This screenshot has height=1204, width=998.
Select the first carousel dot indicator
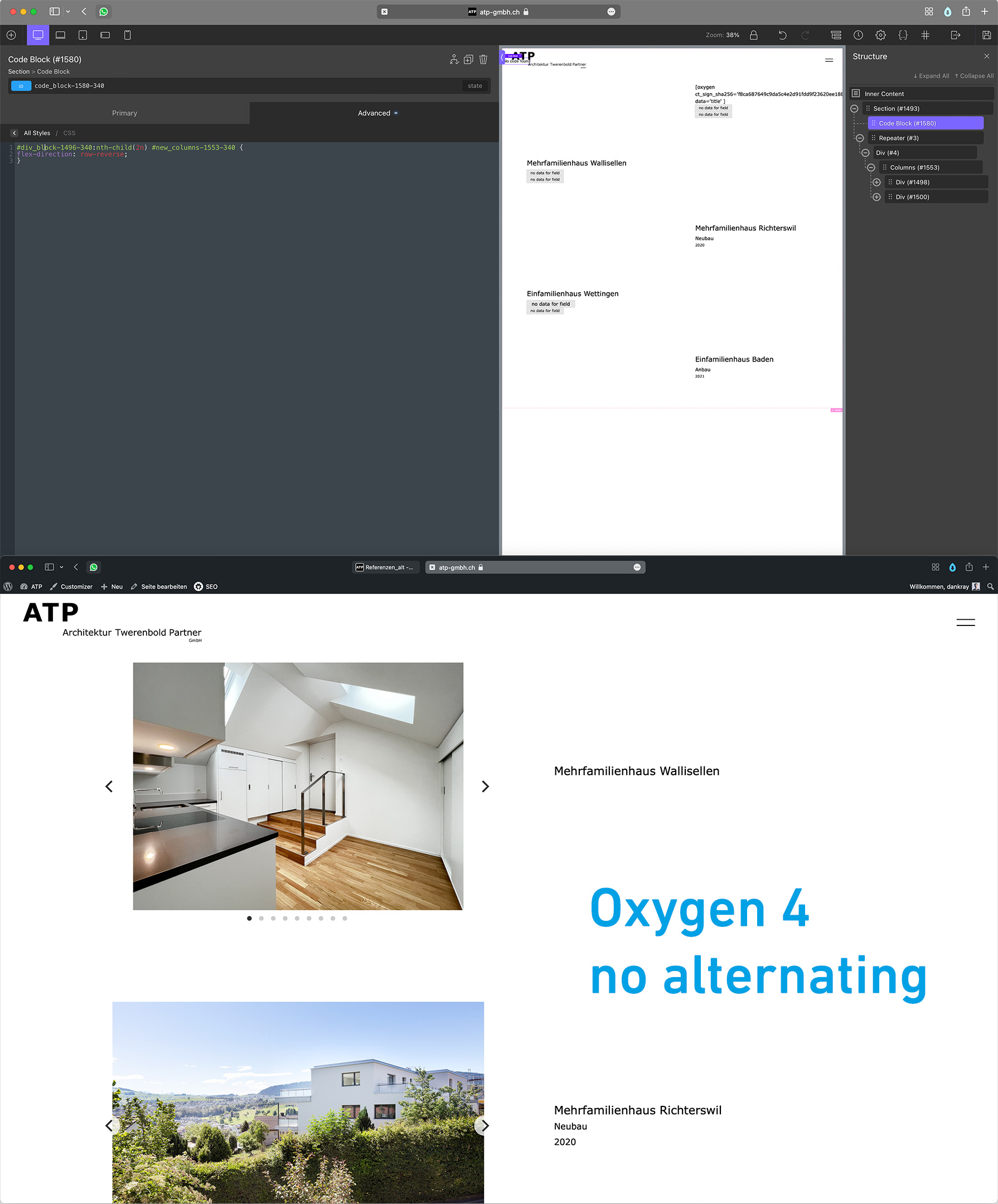(x=249, y=918)
